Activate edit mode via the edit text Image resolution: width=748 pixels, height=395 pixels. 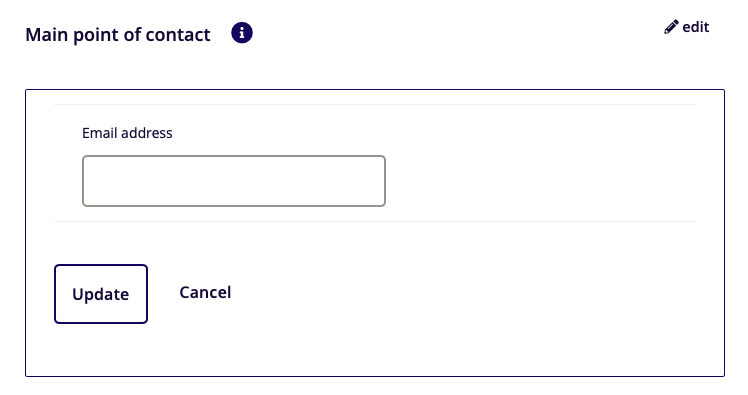[x=696, y=27]
